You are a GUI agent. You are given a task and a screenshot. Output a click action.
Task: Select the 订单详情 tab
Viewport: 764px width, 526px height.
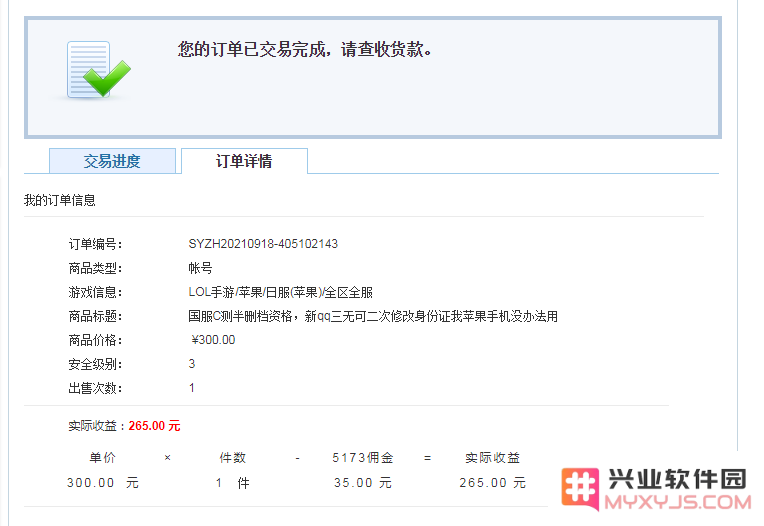(244, 161)
